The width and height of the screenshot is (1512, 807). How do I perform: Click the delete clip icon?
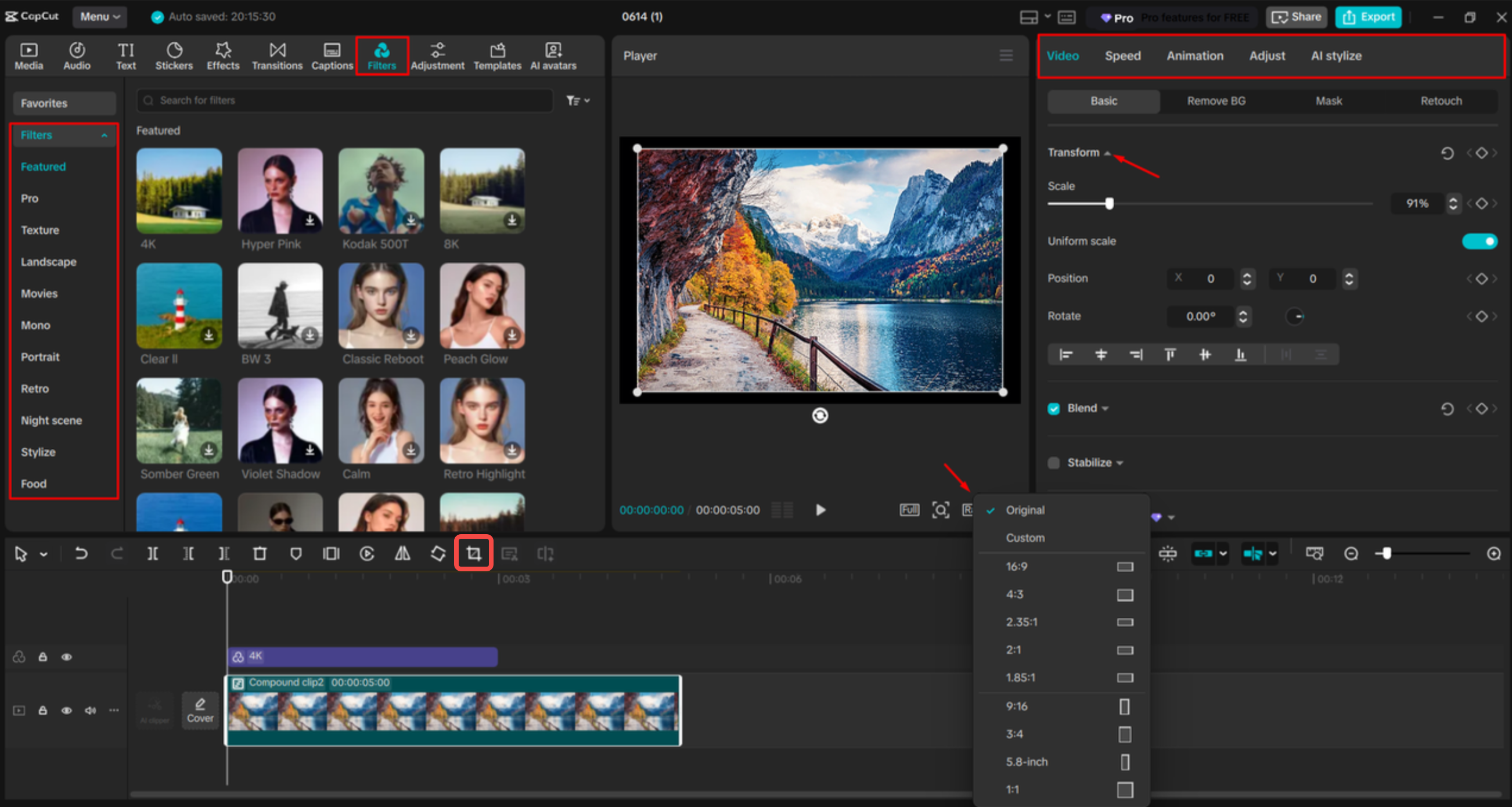point(260,552)
